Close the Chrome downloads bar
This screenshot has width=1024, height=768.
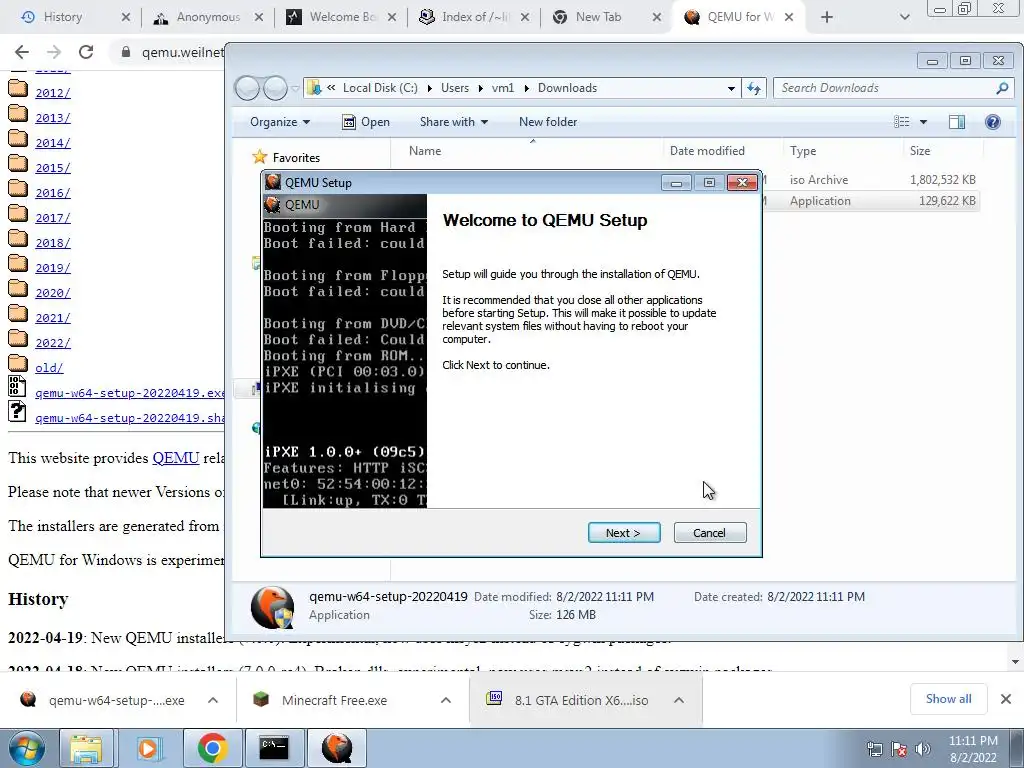1006,699
